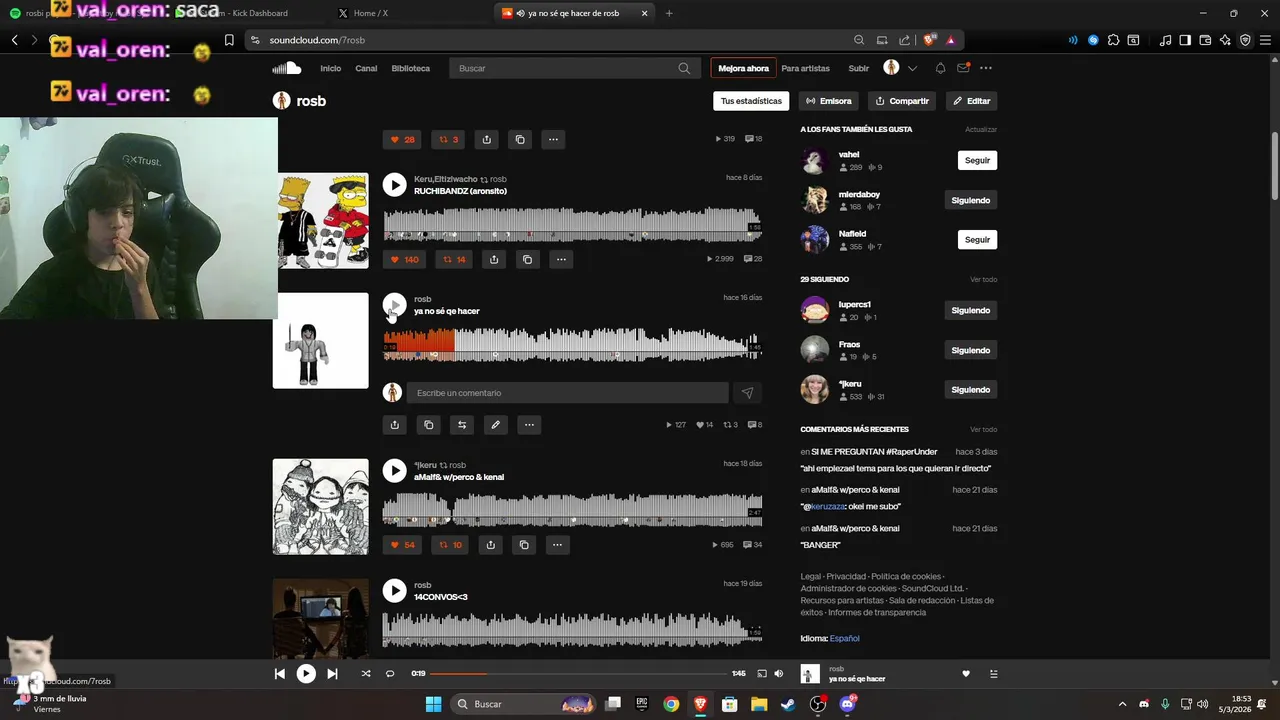Click the Brave Shields icon in address bar
The width and height of the screenshot is (1280, 720).
pyautogui.click(x=929, y=40)
